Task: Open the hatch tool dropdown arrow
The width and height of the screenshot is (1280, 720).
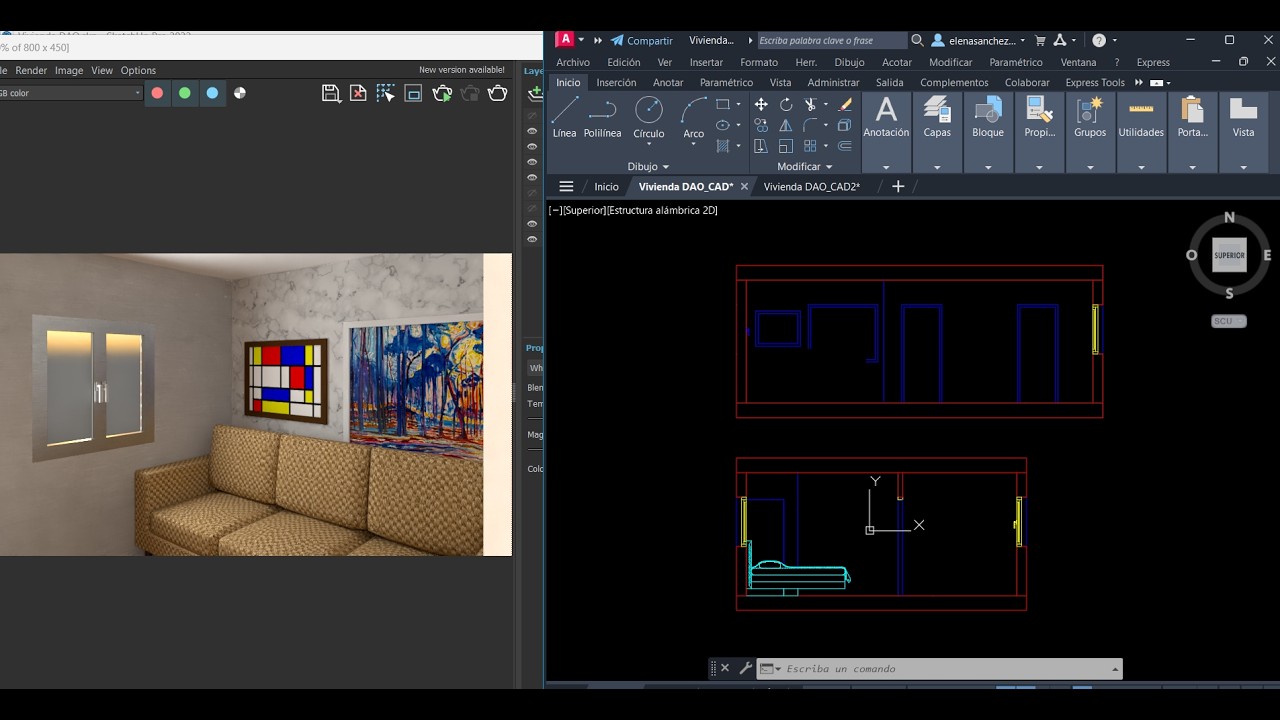Action: coord(739,146)
